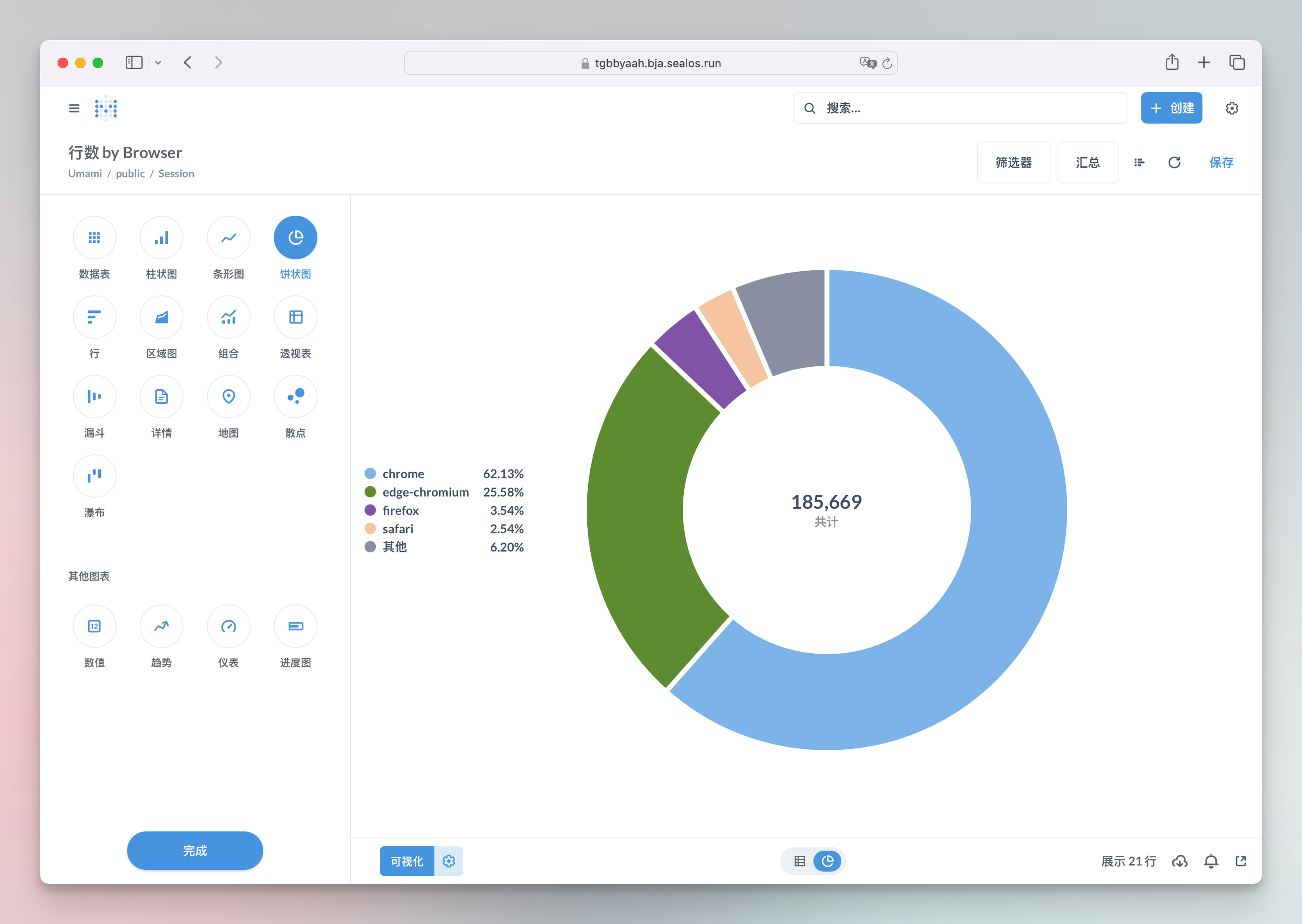Select the 柱状图 bar chart visualization

click(161, 238)
